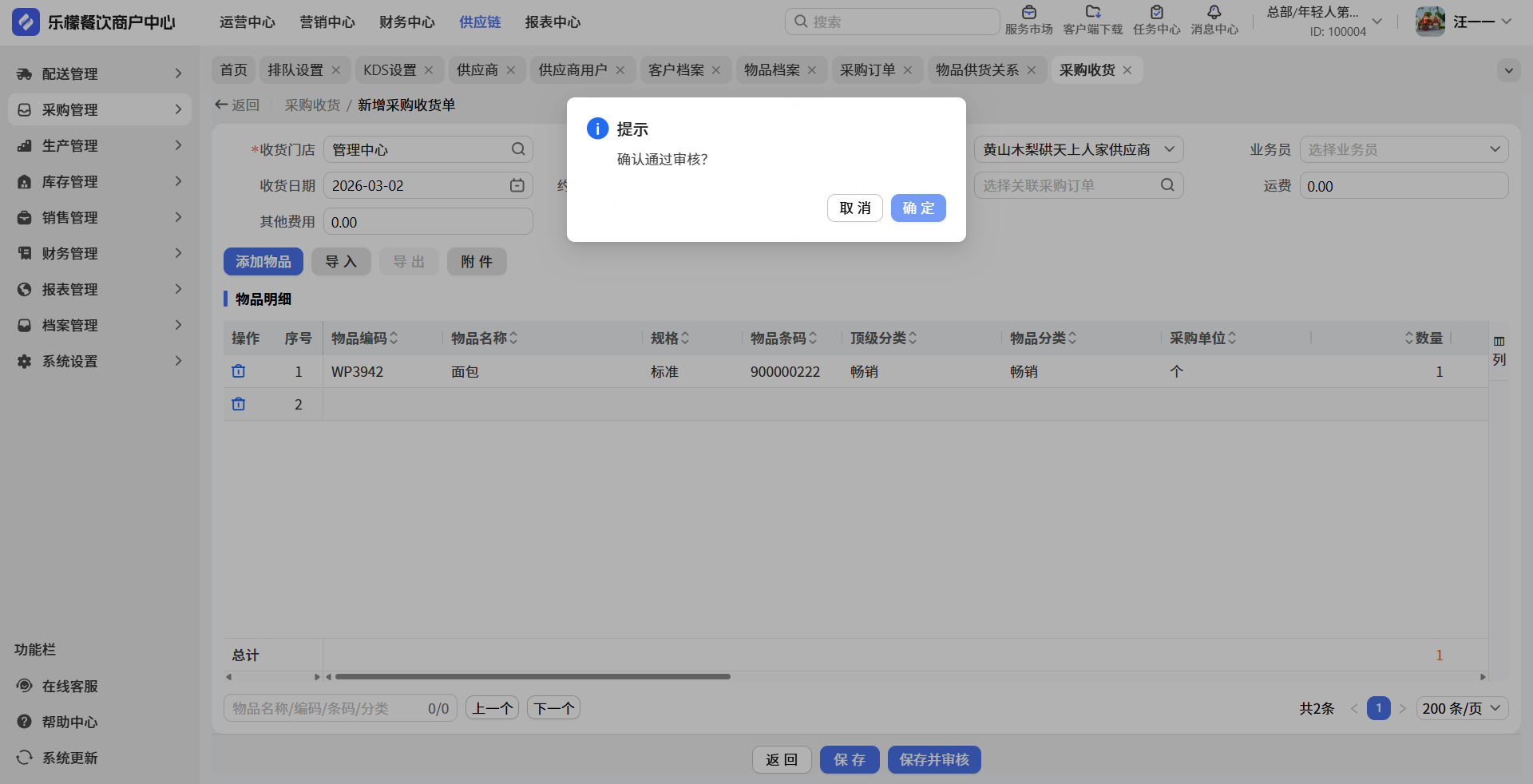The image size is (1533, 784).
Task: Open 客户端下载 from the top bar
Action: coord(1092,13)
